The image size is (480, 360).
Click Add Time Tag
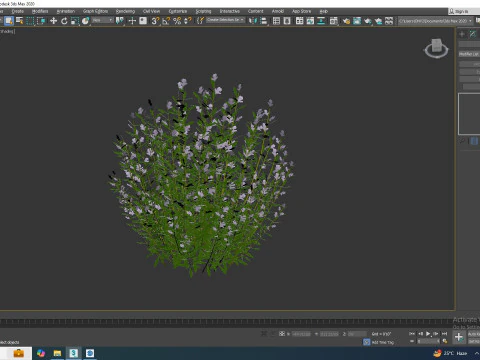(382, 342)
